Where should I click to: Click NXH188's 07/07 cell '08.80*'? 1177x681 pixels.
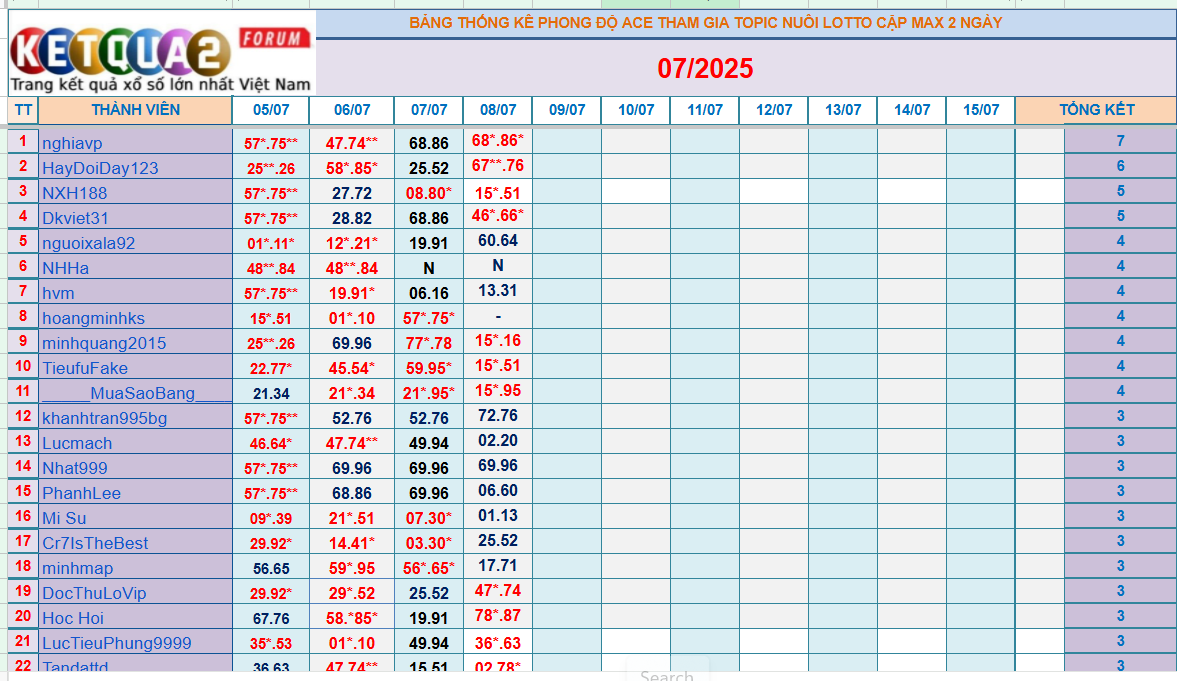click(429, 193)
